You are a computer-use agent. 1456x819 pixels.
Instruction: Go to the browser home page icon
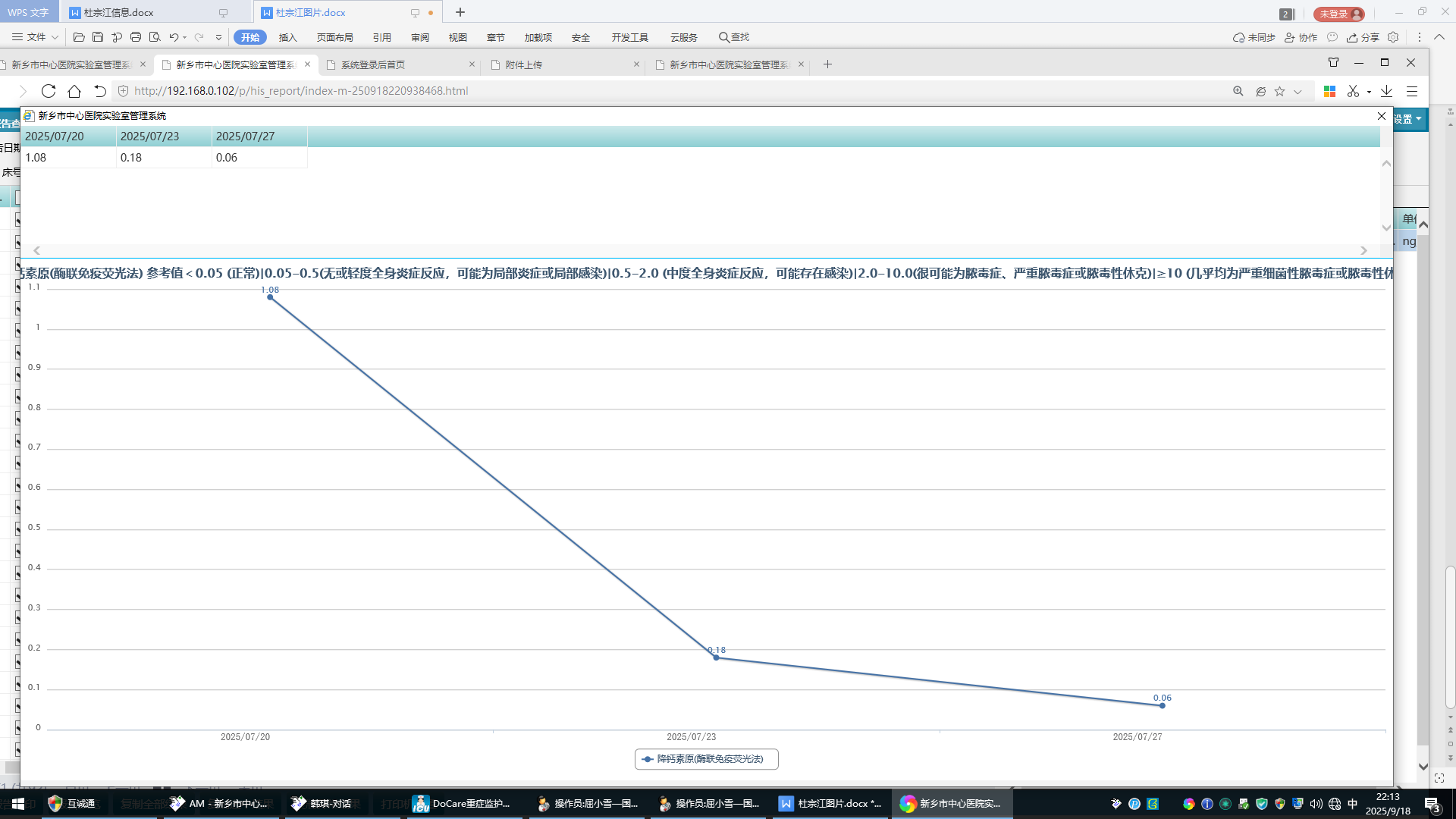(x=74, y=91)
